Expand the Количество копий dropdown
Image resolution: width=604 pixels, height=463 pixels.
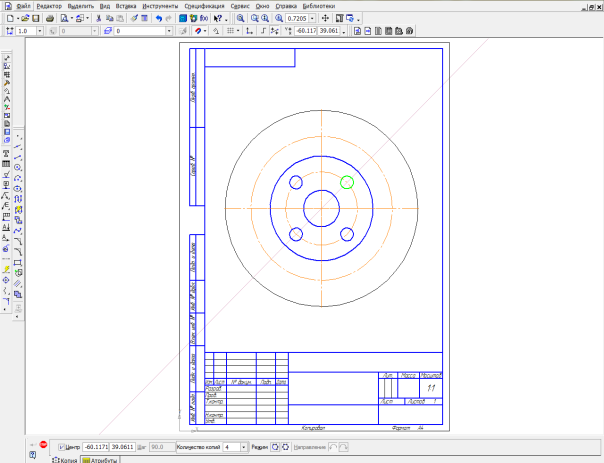(x=243, y=447)
